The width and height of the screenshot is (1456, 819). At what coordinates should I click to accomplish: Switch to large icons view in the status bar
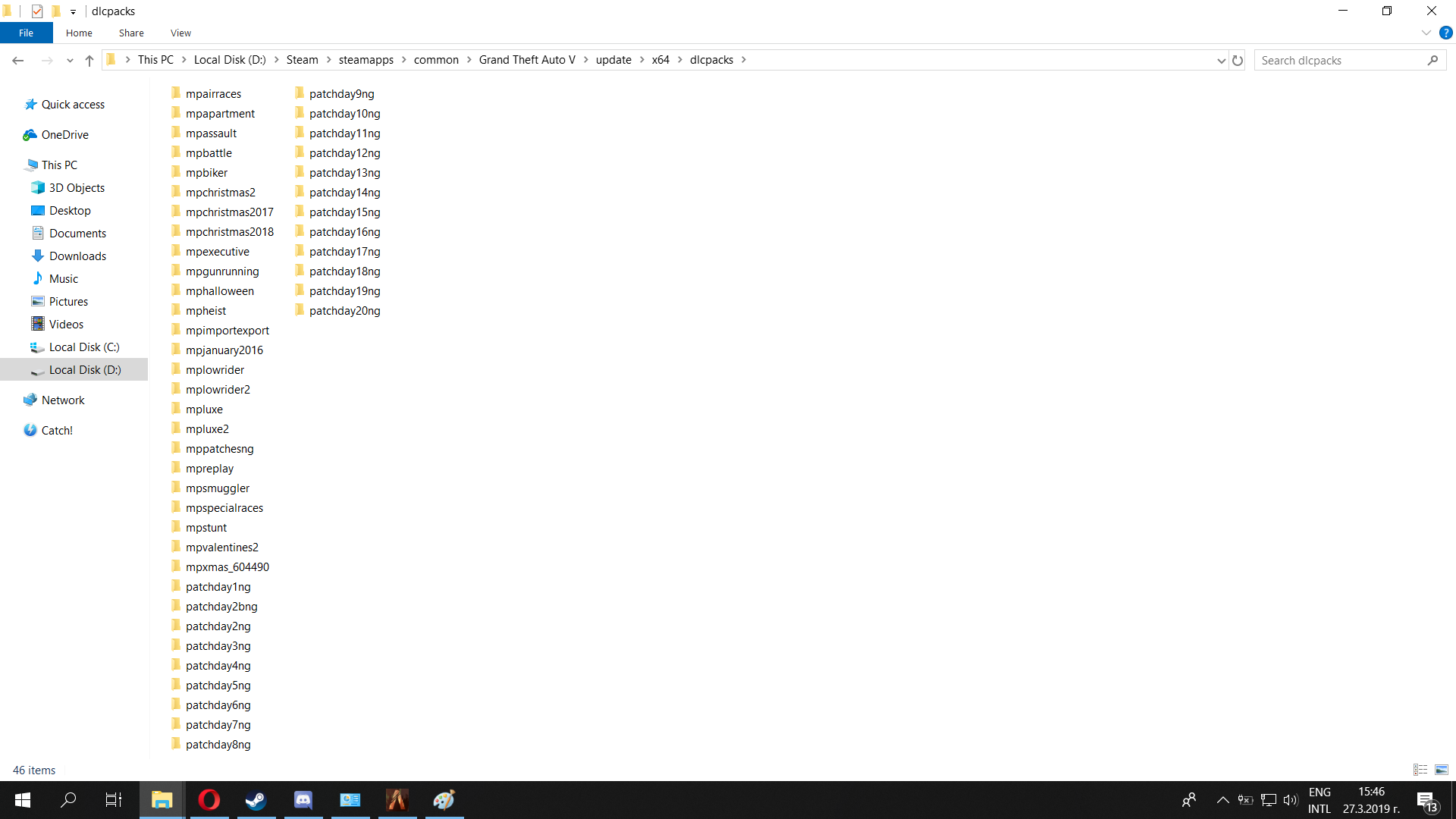(1442, 770)
